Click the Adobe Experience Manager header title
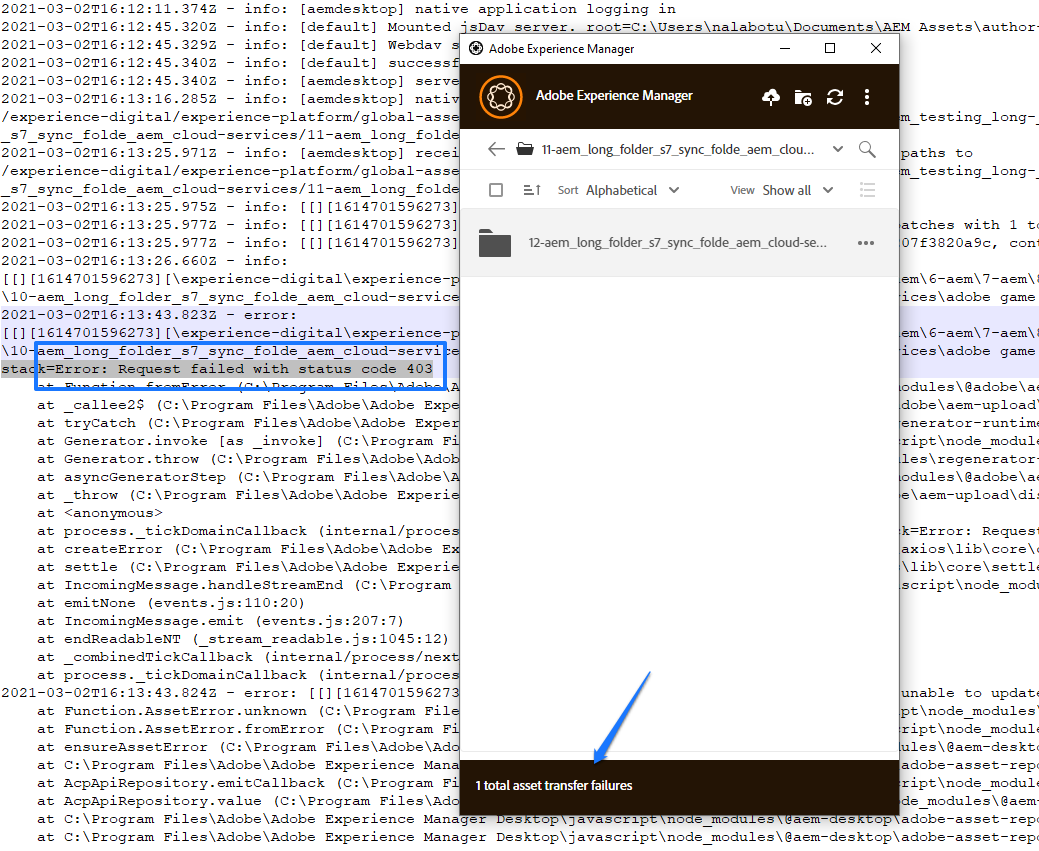Viewport: 1039px width, 851px height. 614,95
